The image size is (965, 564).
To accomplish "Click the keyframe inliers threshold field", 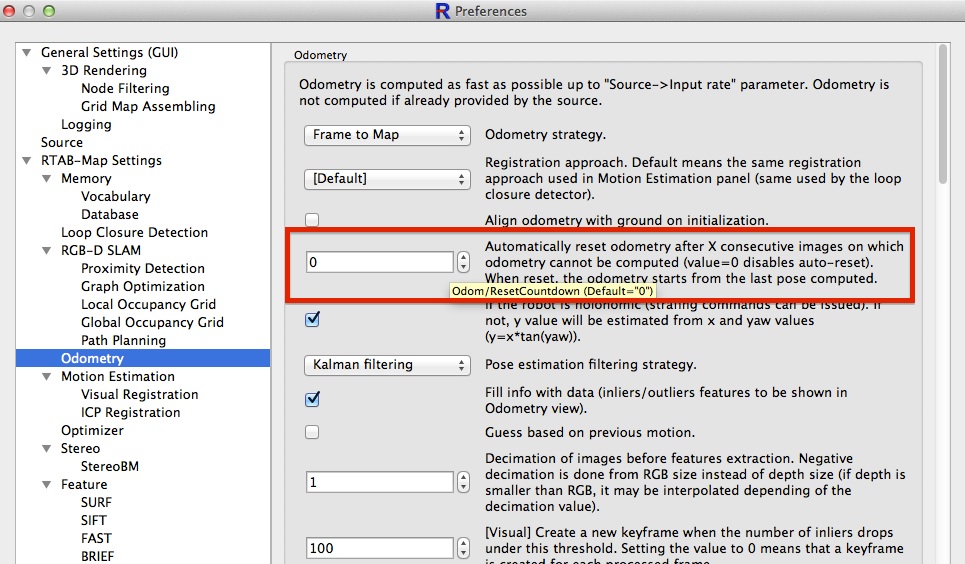I will tap(380, 548).
